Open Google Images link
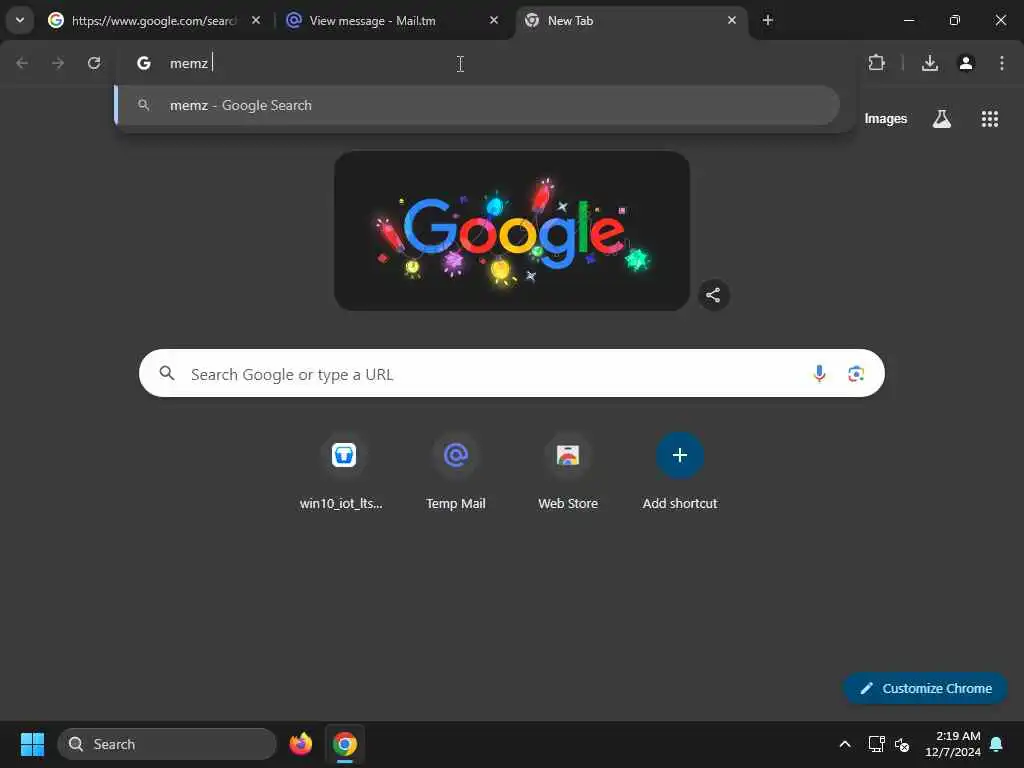The height and width of the screenshot is (768, 1024). point(886,119)
